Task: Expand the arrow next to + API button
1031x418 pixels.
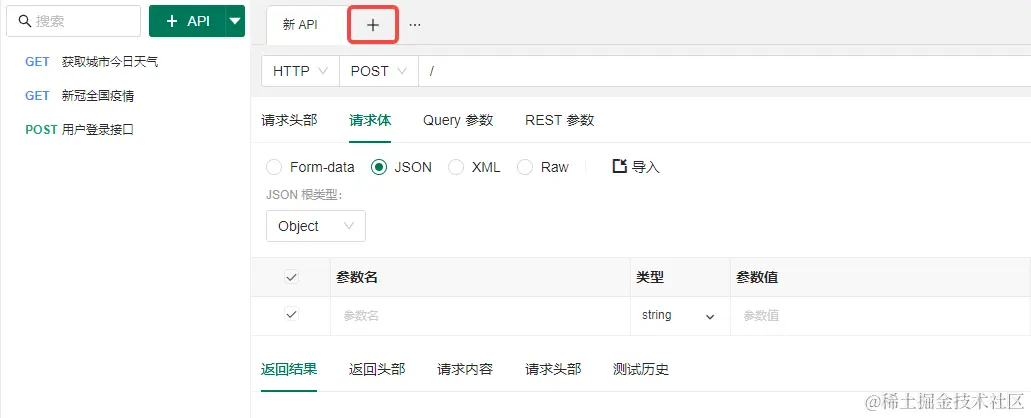Action: 235,21
